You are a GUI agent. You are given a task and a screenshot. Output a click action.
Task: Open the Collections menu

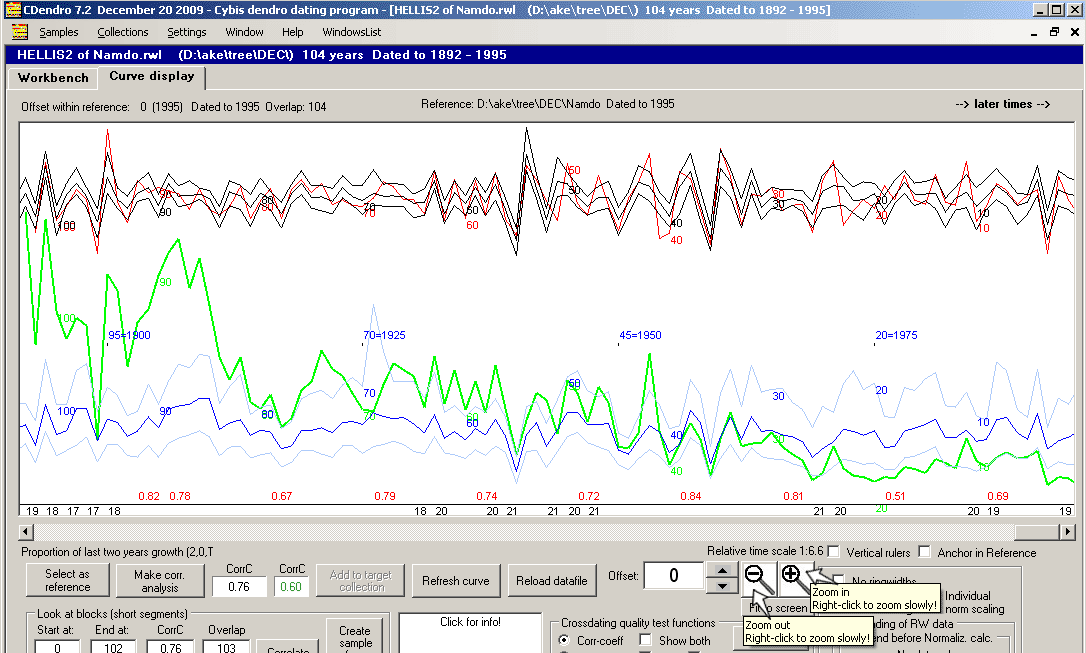click(x=123, y=32)
